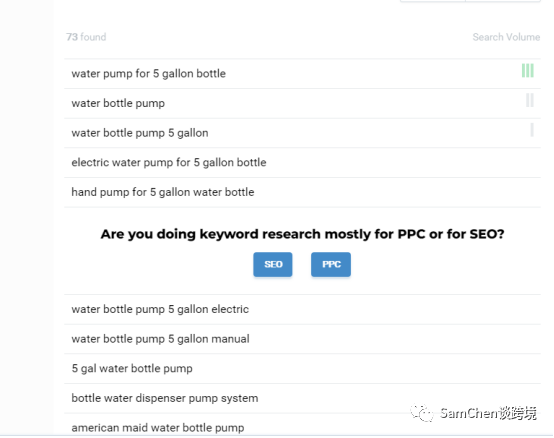Image resolution: width=554 pixels, height=438 pixels.
Task: Choose the SEO button
Action: (273, 264)
